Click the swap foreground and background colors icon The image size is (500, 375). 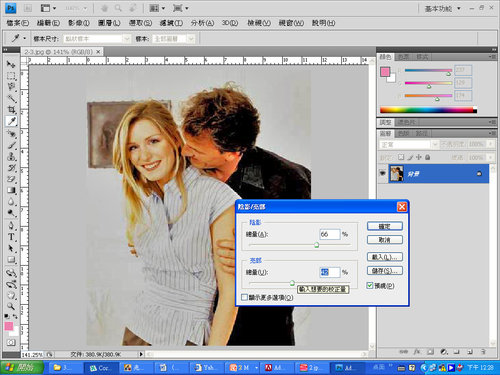point(15,316)
